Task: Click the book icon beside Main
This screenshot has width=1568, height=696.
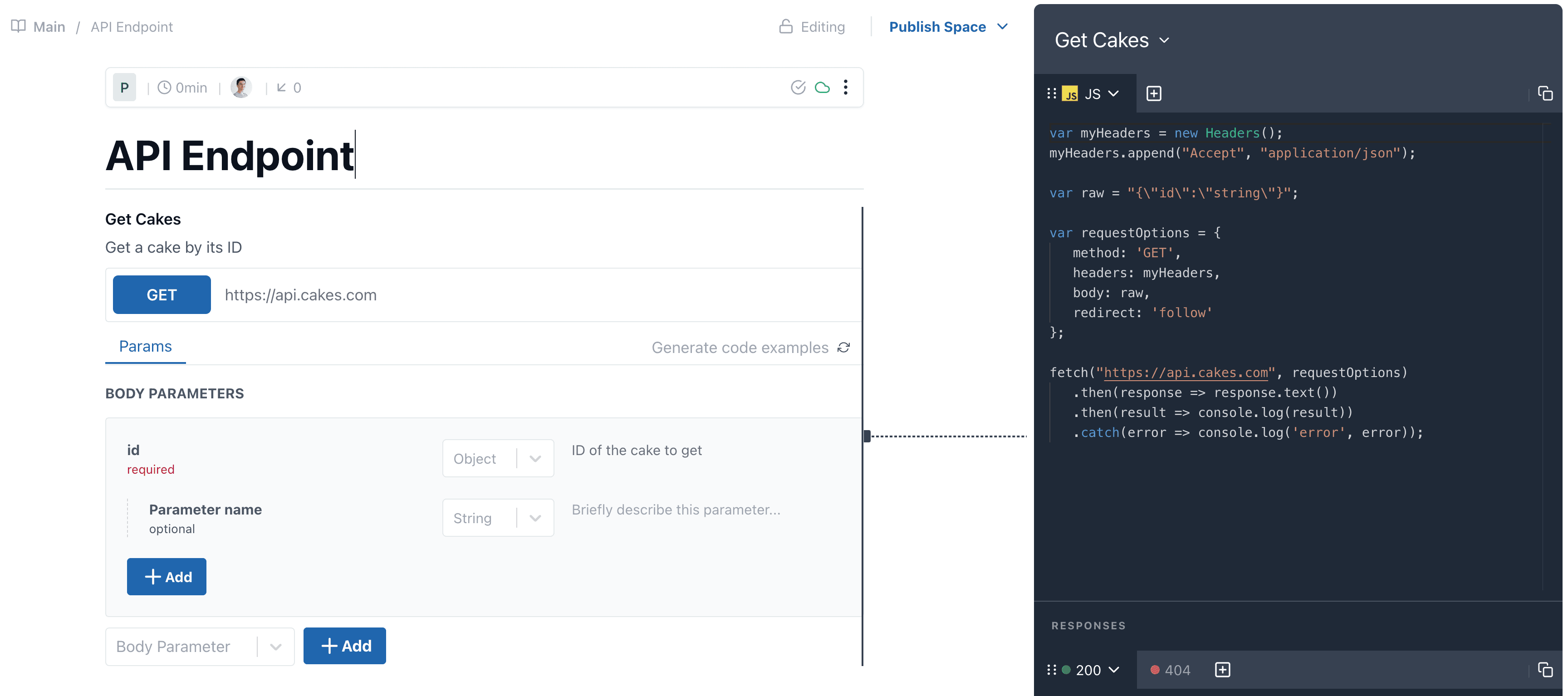Action: tap(18, 26)
